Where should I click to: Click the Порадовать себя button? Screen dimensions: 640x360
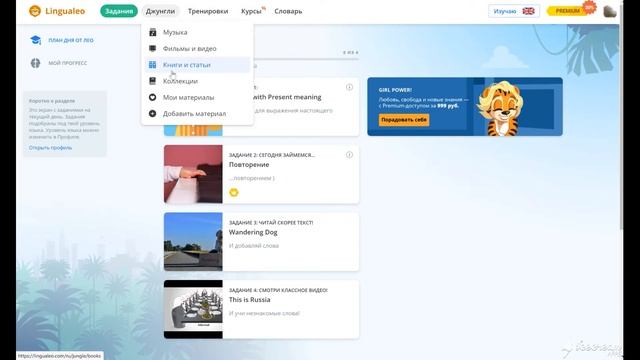[404, 120]
